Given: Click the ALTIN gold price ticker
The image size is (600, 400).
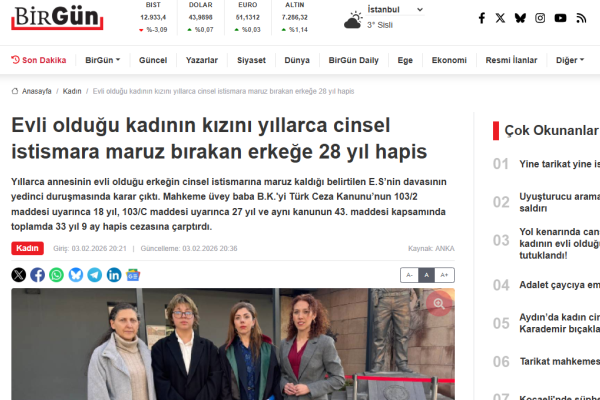Looking at the screenshot, I should pyautogui.click(x=295, y=17).
